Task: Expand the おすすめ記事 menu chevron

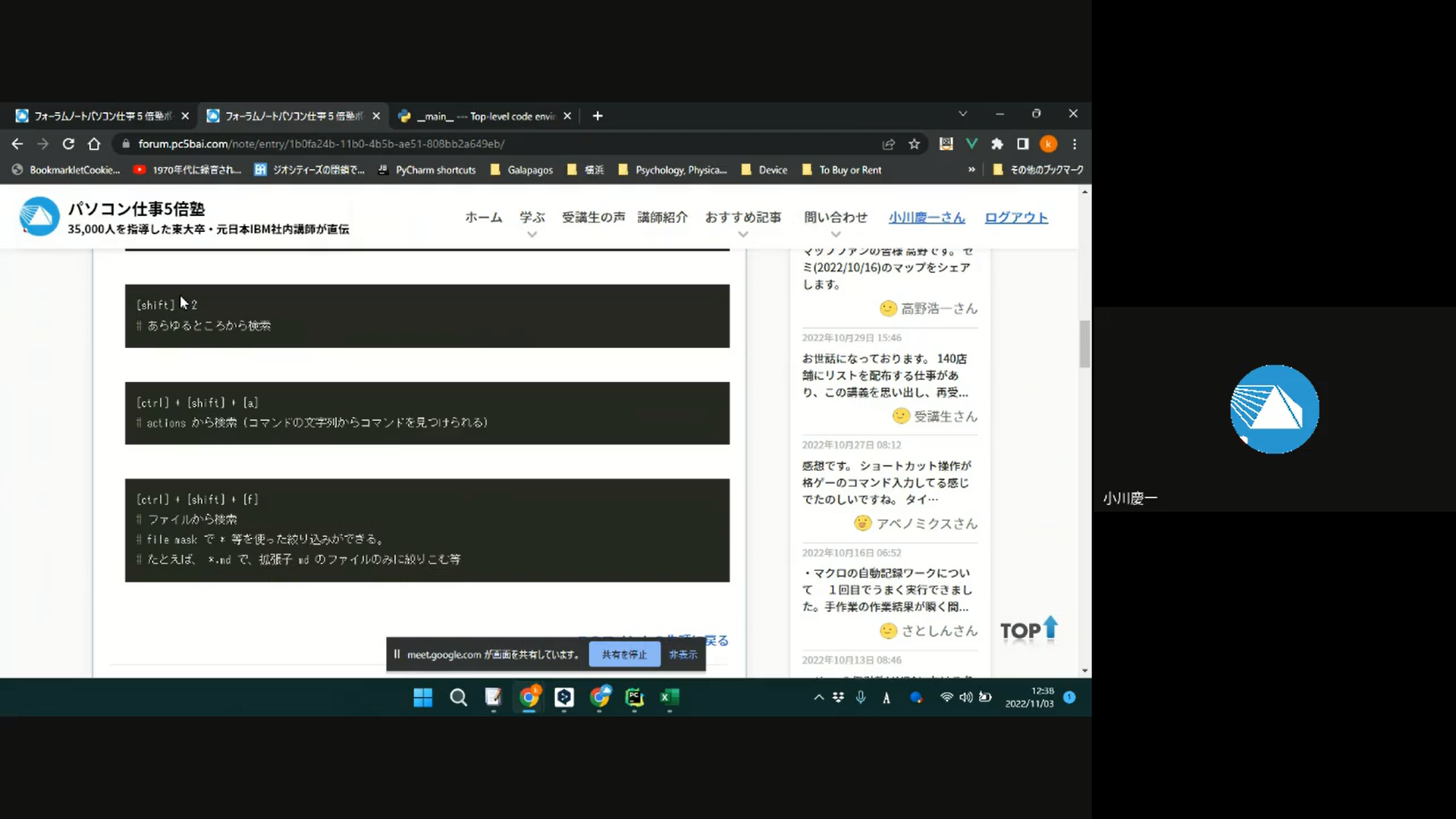Action: (743, 235)
